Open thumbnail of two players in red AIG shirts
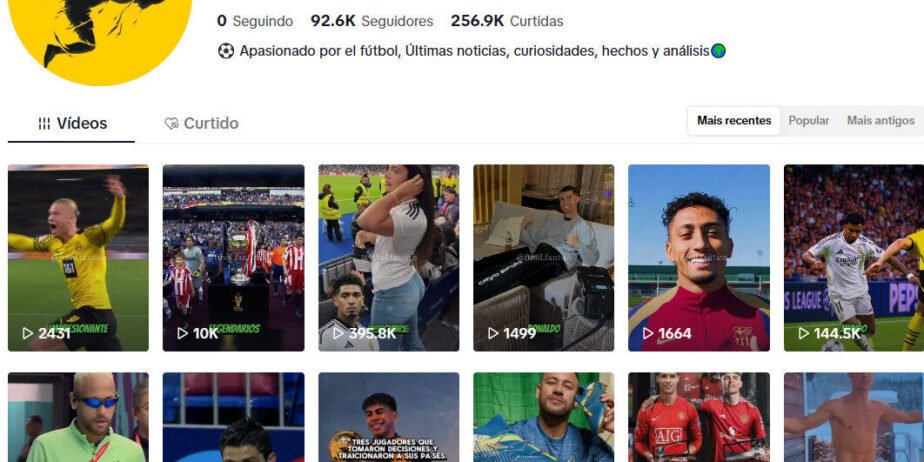 coord(699,417)
